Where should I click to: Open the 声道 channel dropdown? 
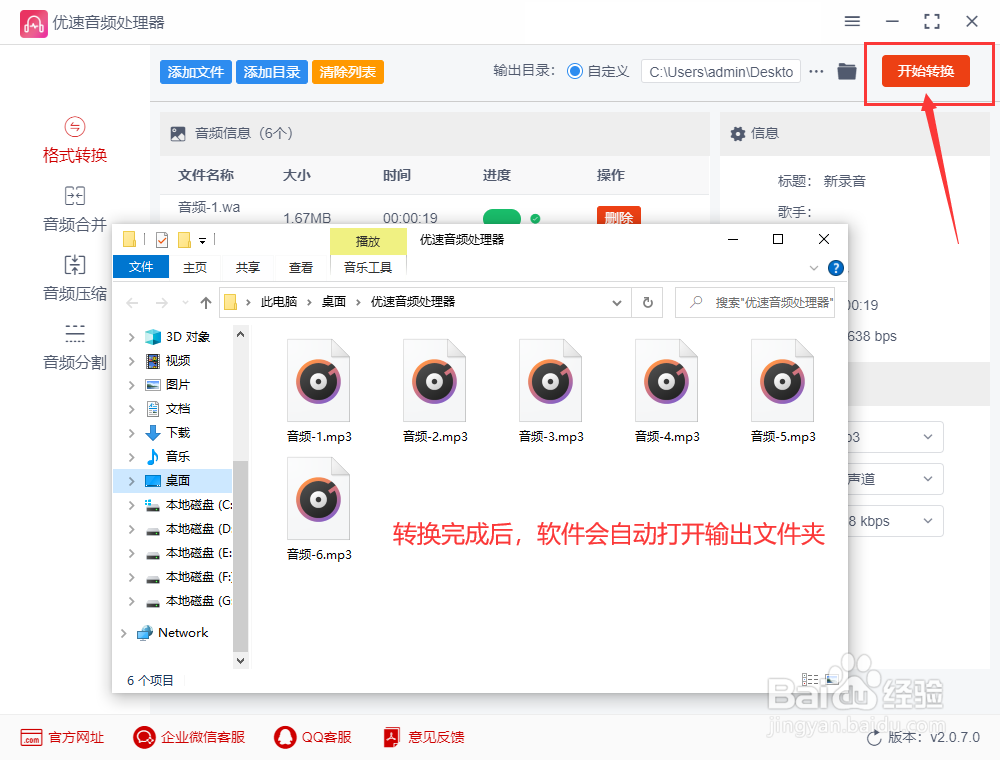(895, 479)
